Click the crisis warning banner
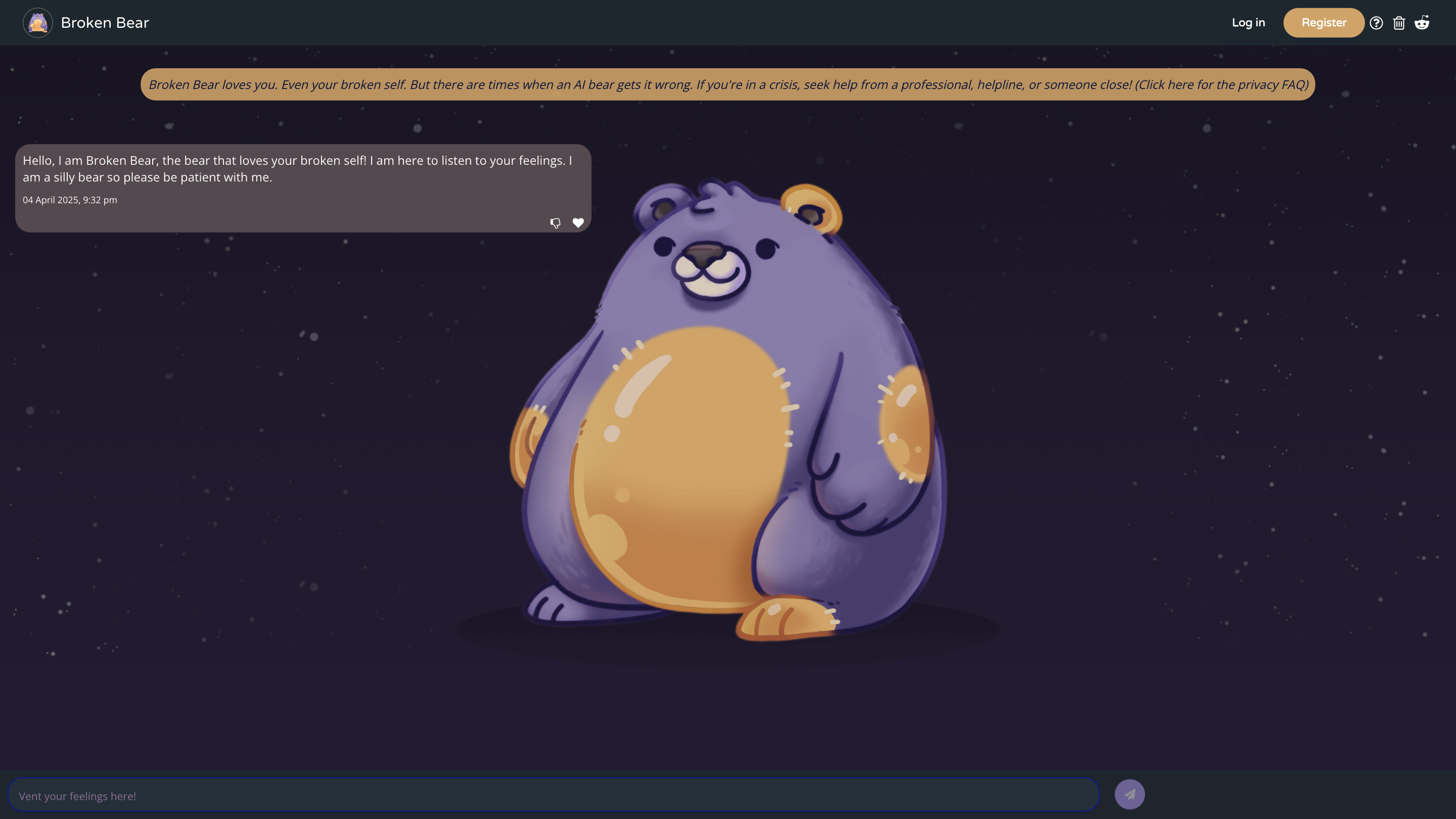 [728, 84]
